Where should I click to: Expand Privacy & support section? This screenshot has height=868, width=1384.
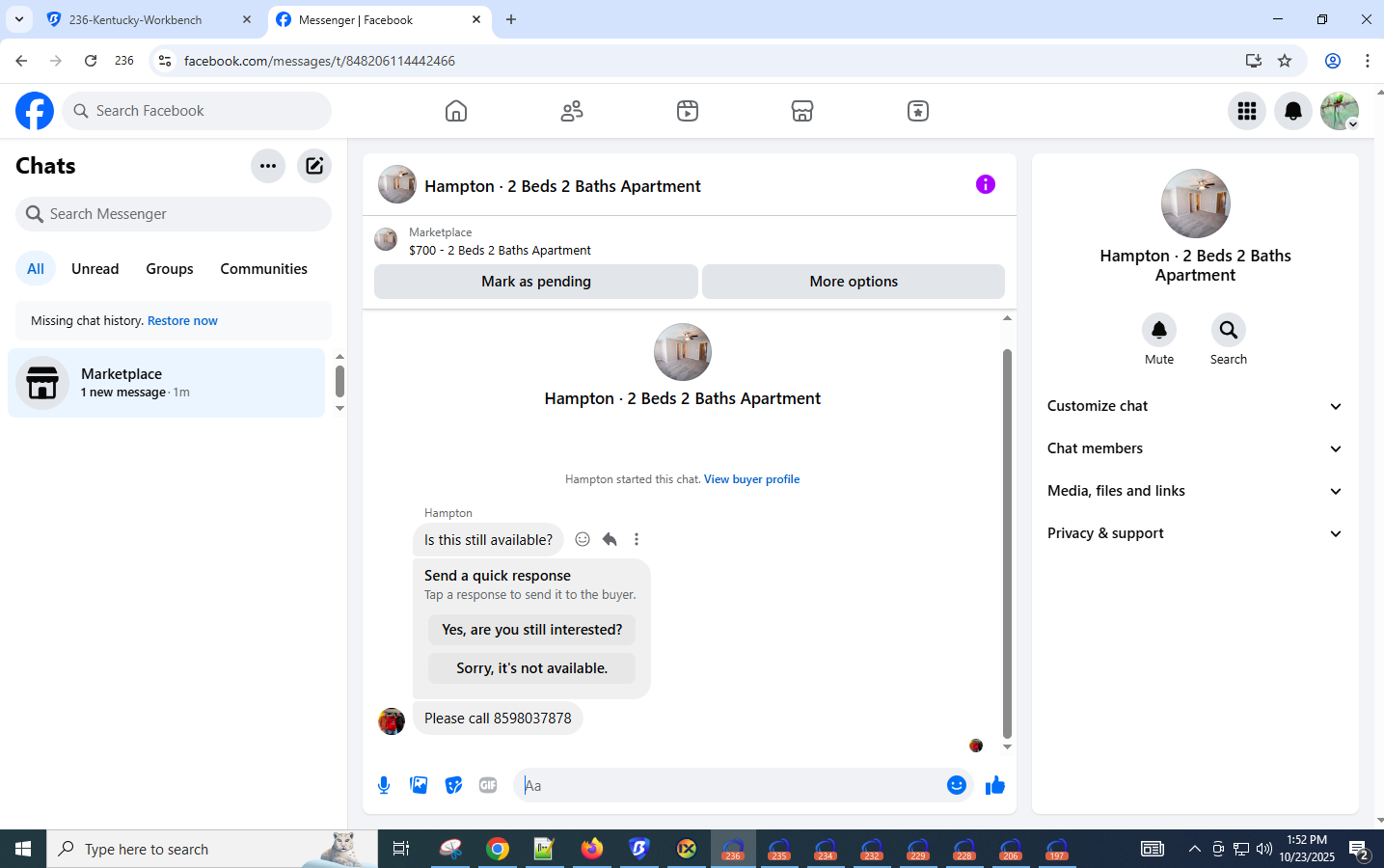point(1195,533)
